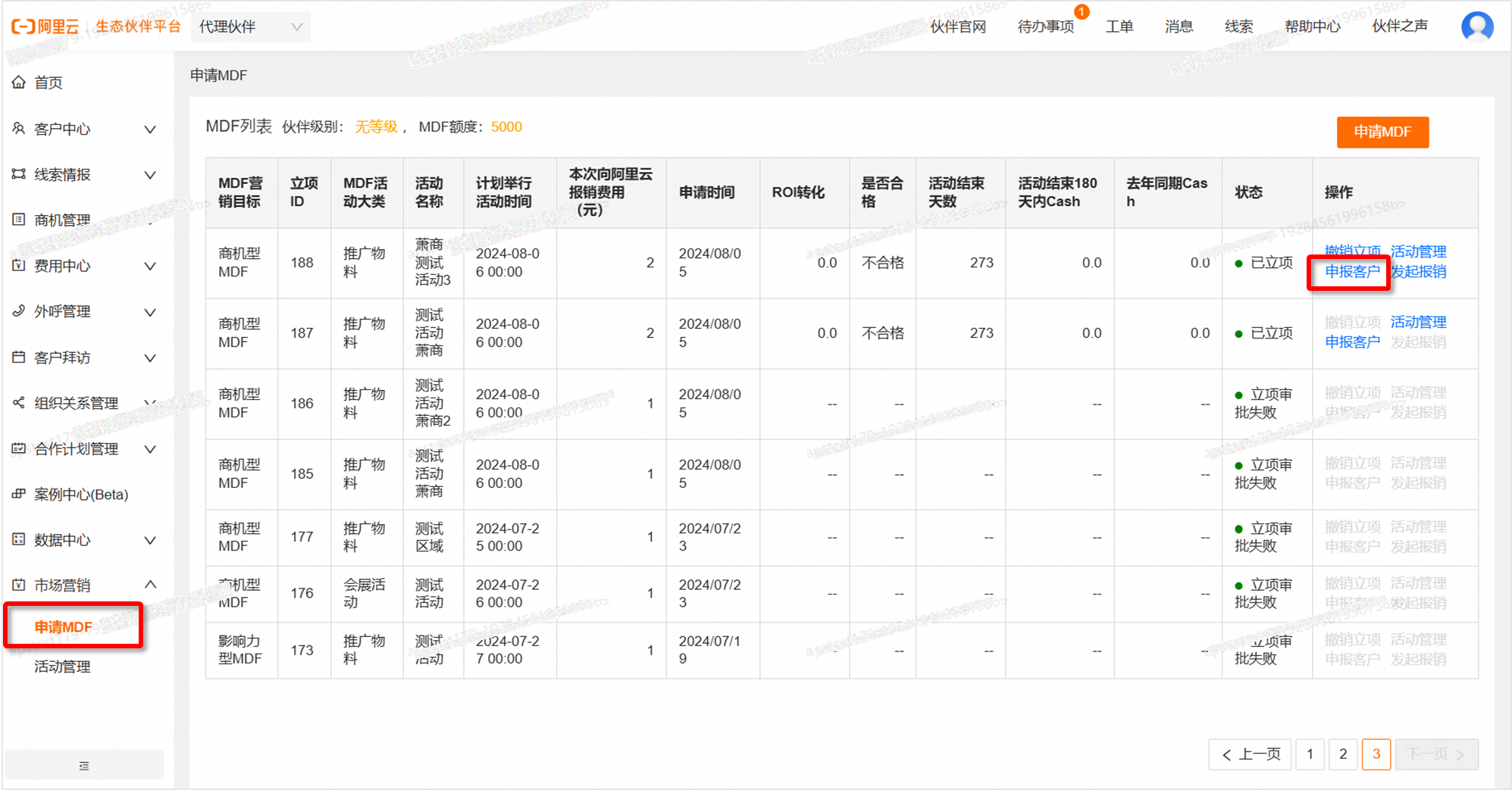This screenshot has height=790, width=1512.
Task: Click the 费用中心 sidebar icon
Action: (x=19, y=266)
